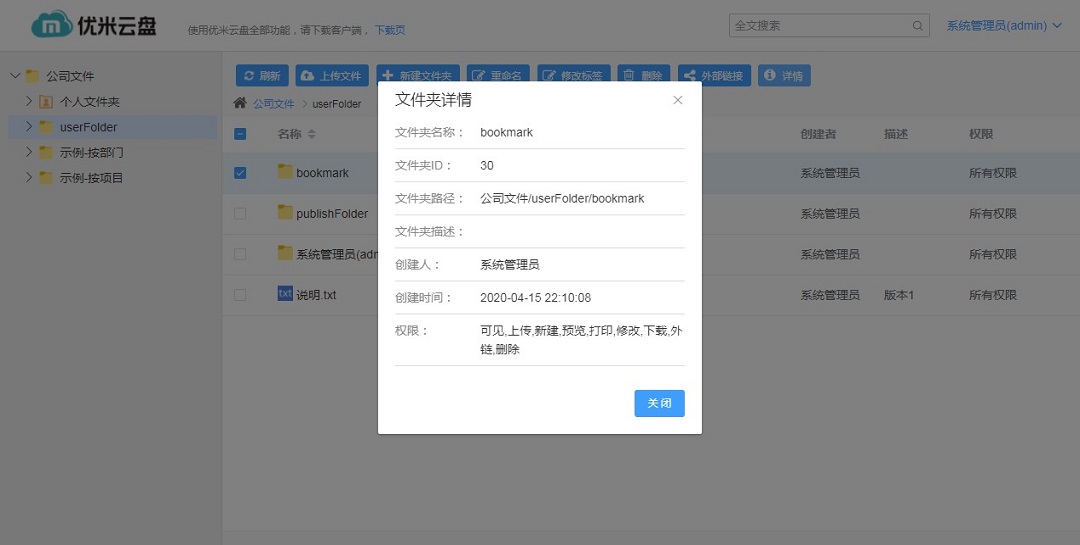Click the 版本1 description cell

(x=899, y=295)
